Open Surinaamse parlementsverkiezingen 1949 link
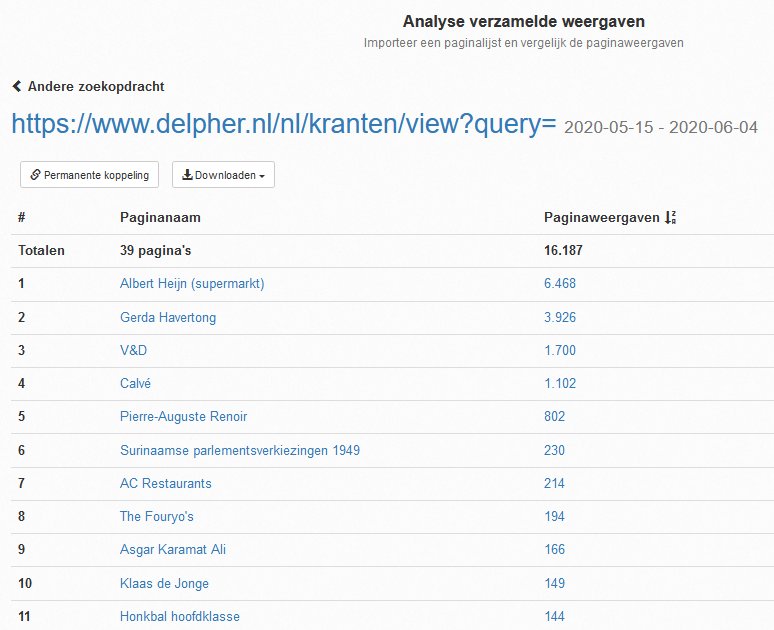774x630 pixels. (x=240, y=450)
